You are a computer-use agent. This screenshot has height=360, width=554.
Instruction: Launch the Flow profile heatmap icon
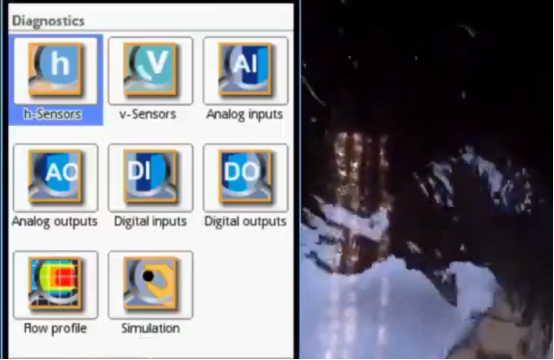(x=55, y=284)
